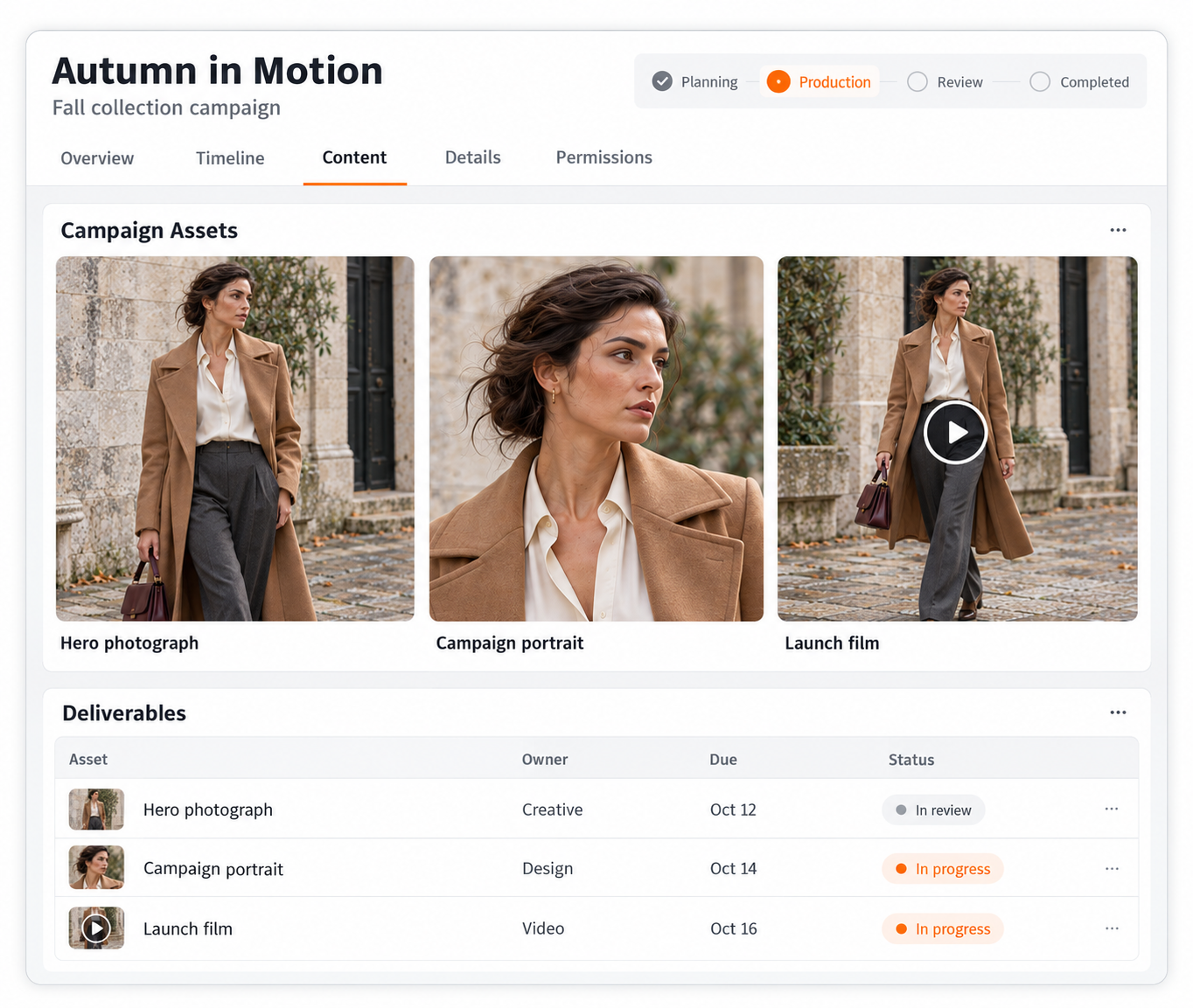Open Campaign Assets more options menu

coord(1118,230)
